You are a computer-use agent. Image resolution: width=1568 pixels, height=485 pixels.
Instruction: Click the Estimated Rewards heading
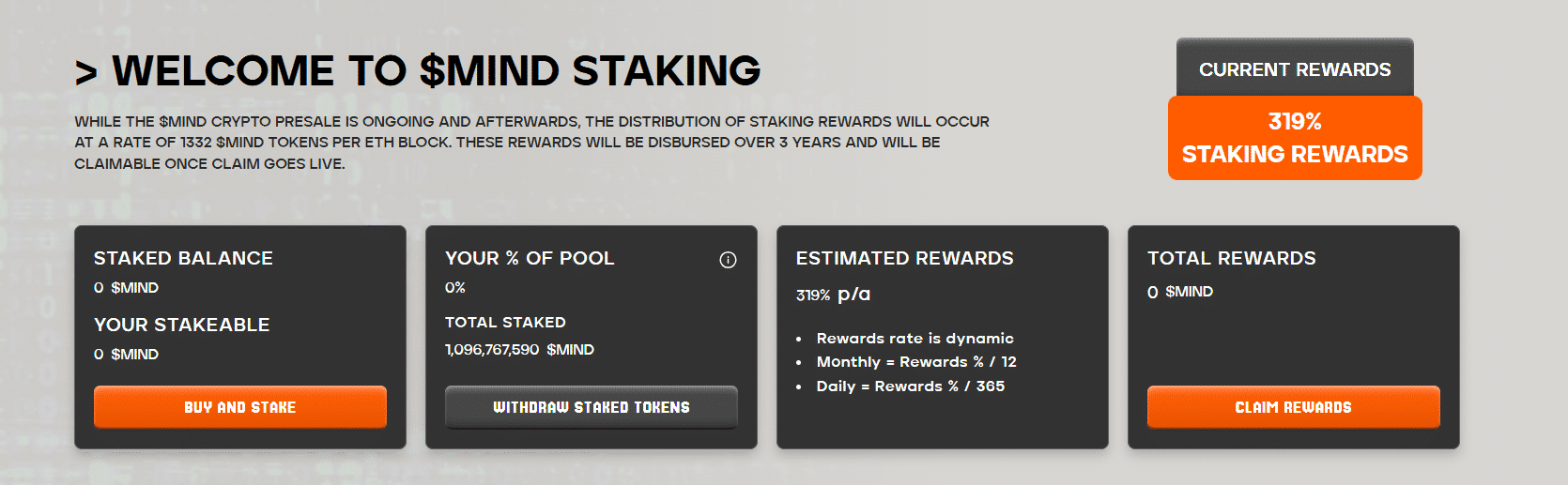[x=904, y=258]
